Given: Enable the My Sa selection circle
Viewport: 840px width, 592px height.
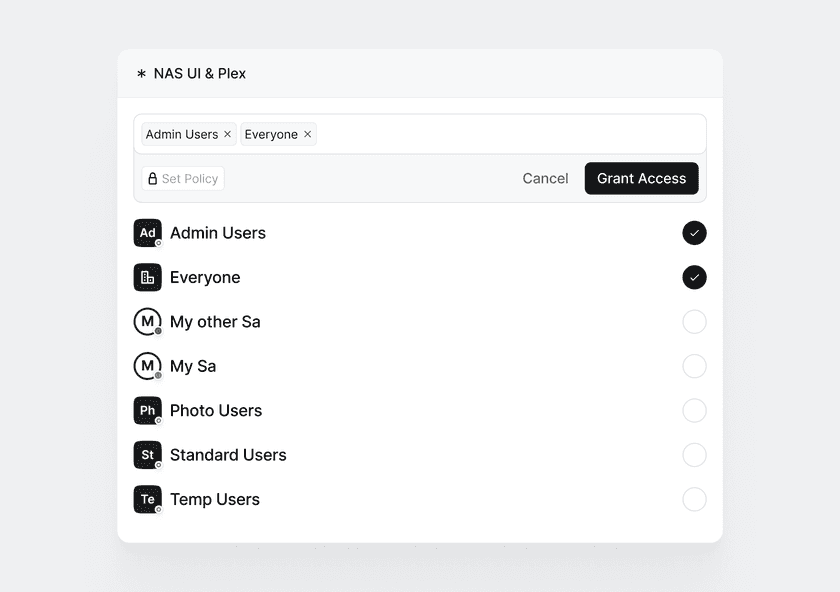Looking at the screenshot, I should coord(694,366).
